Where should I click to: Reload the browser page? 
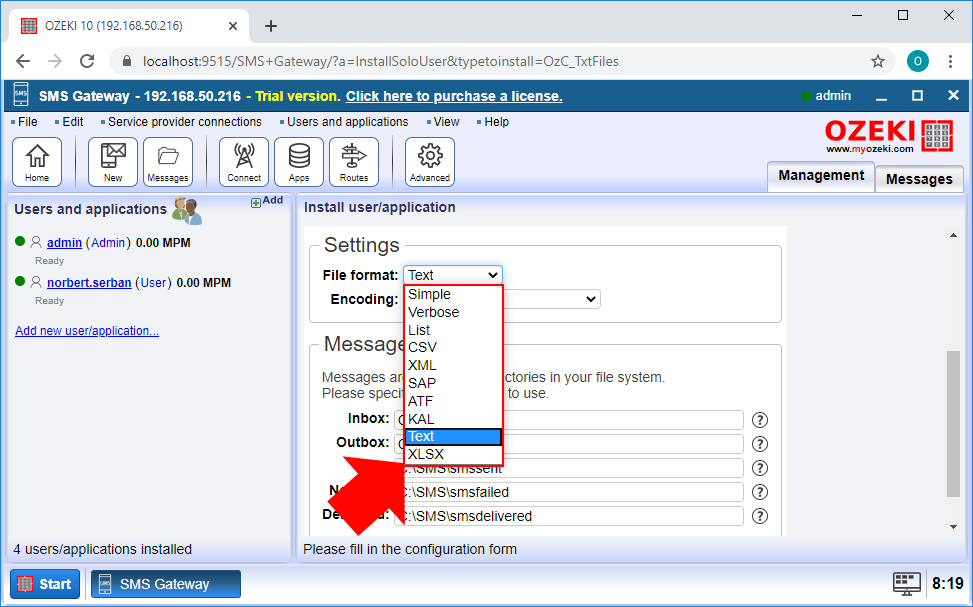87,61
